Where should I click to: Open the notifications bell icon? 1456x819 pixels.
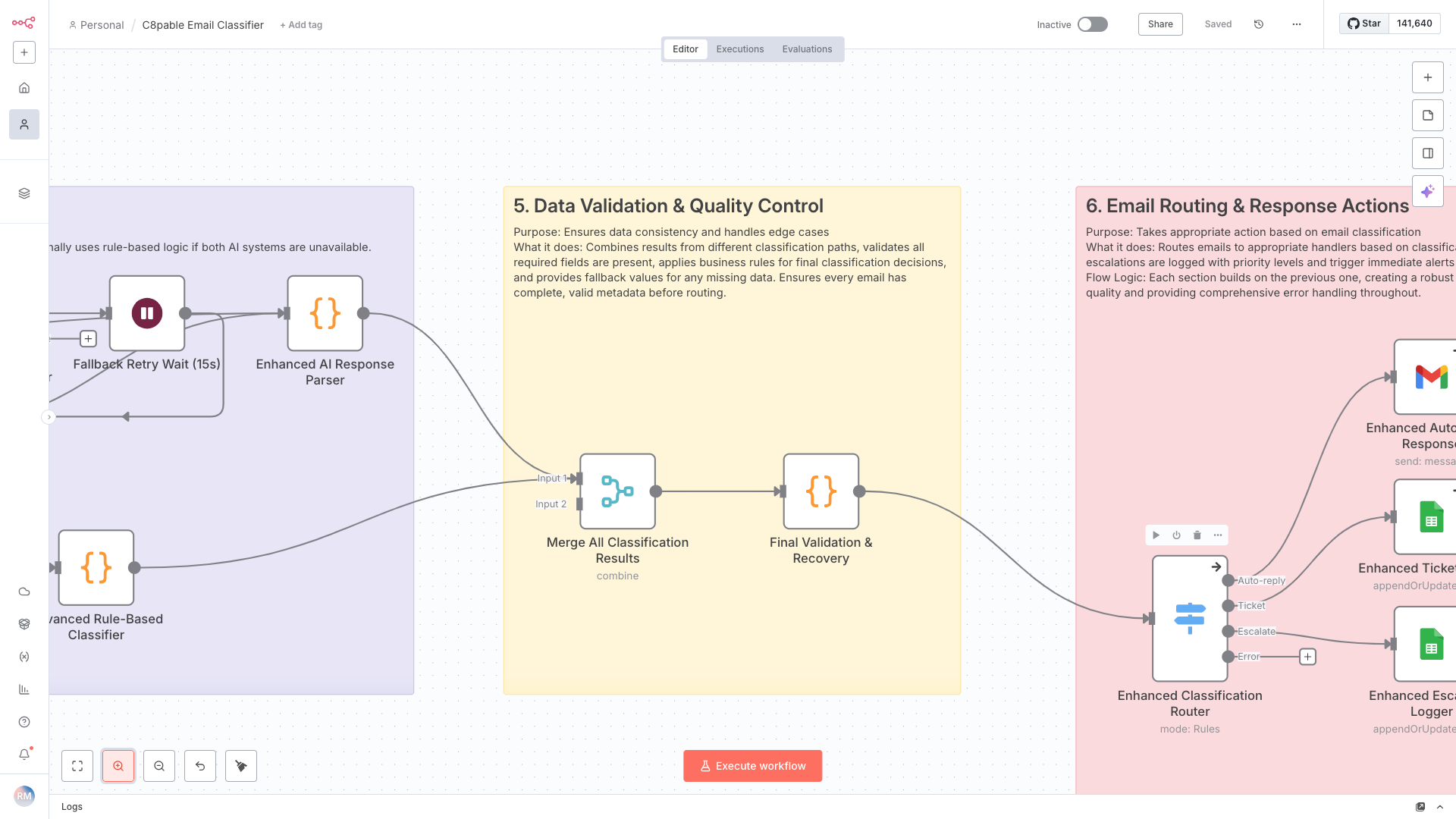click(x=24, y=755)
